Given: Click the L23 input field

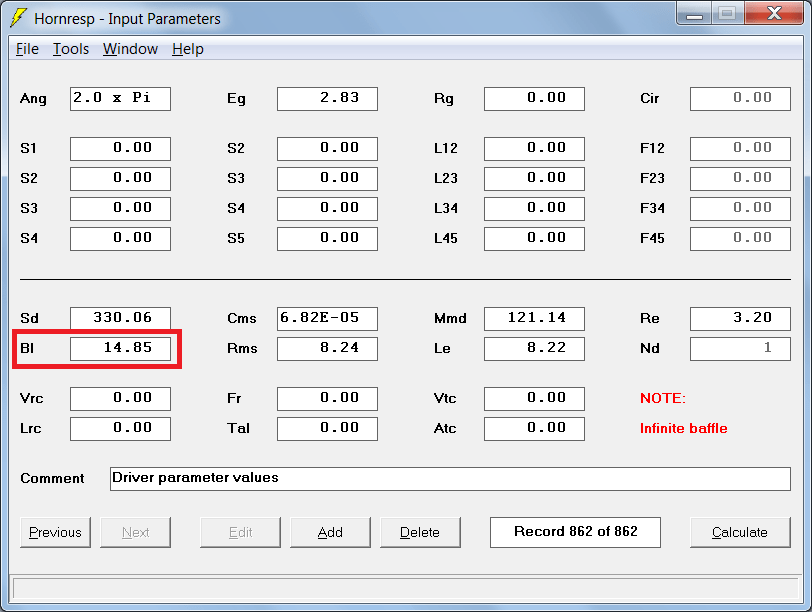Looking at the screenshot, I should click(x=534, y=179).
